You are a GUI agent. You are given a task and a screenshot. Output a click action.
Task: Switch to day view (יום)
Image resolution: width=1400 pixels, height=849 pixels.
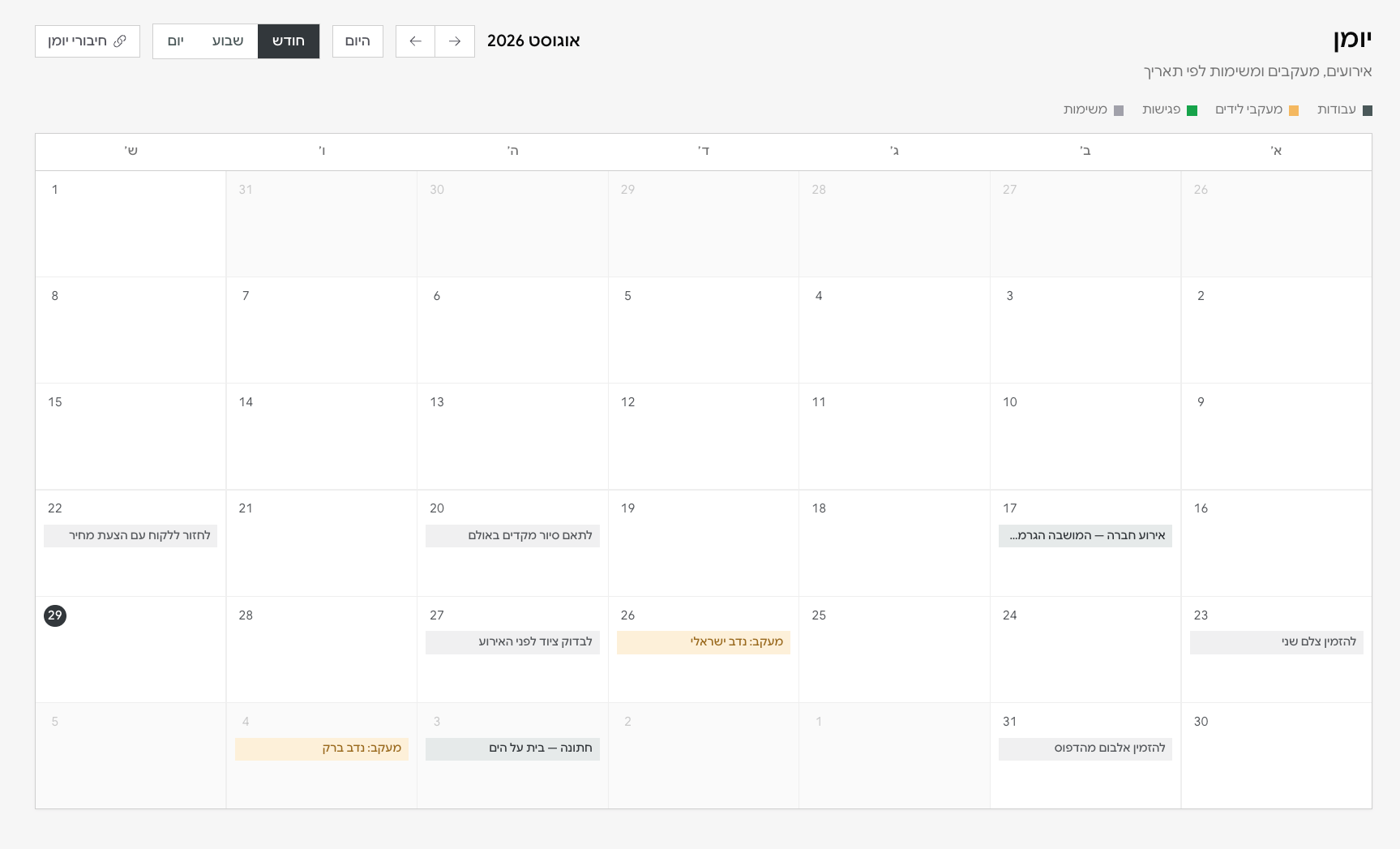pyautogui.click(x=176, y=41)
